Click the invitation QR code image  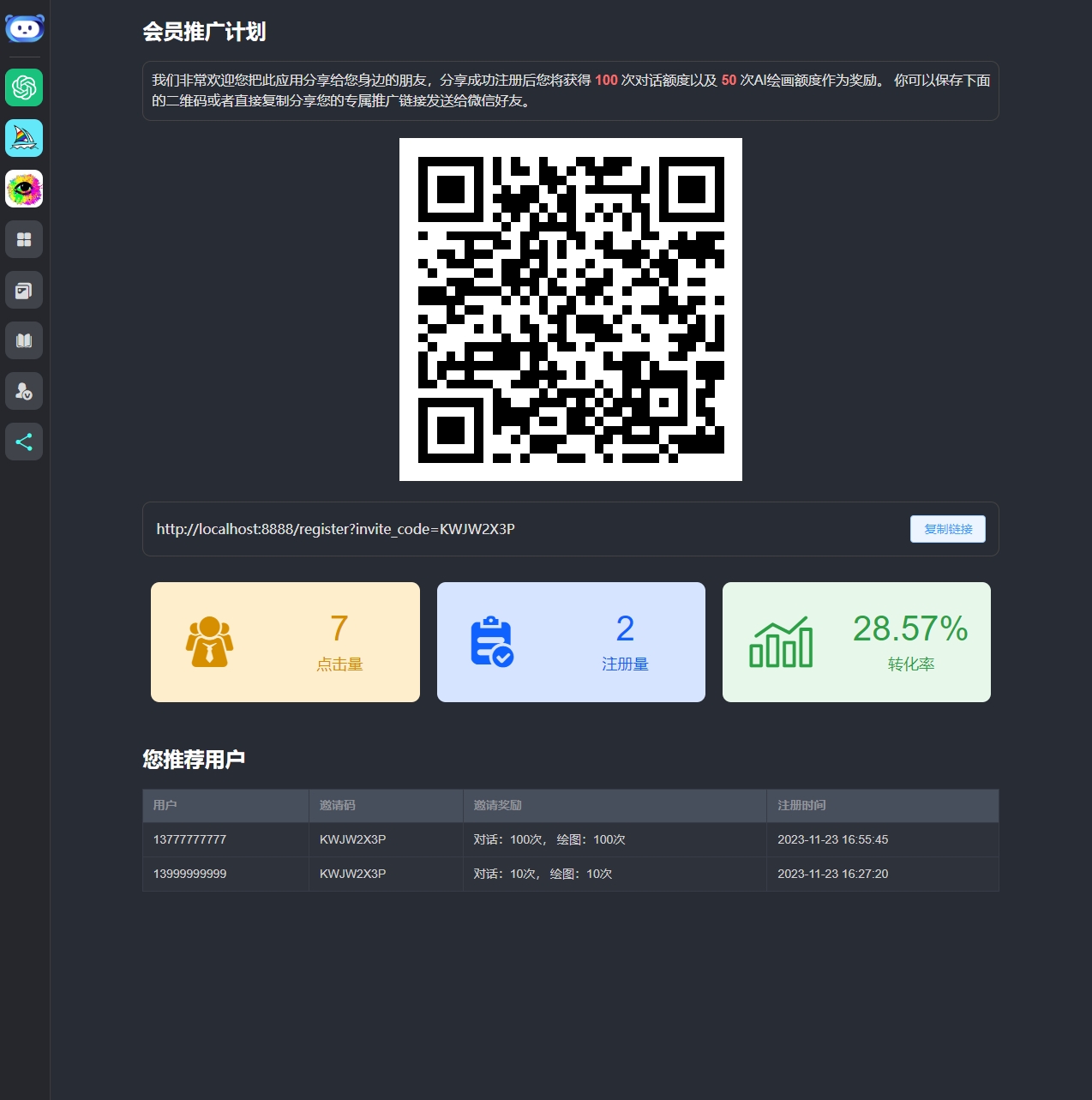click(570, 310)
